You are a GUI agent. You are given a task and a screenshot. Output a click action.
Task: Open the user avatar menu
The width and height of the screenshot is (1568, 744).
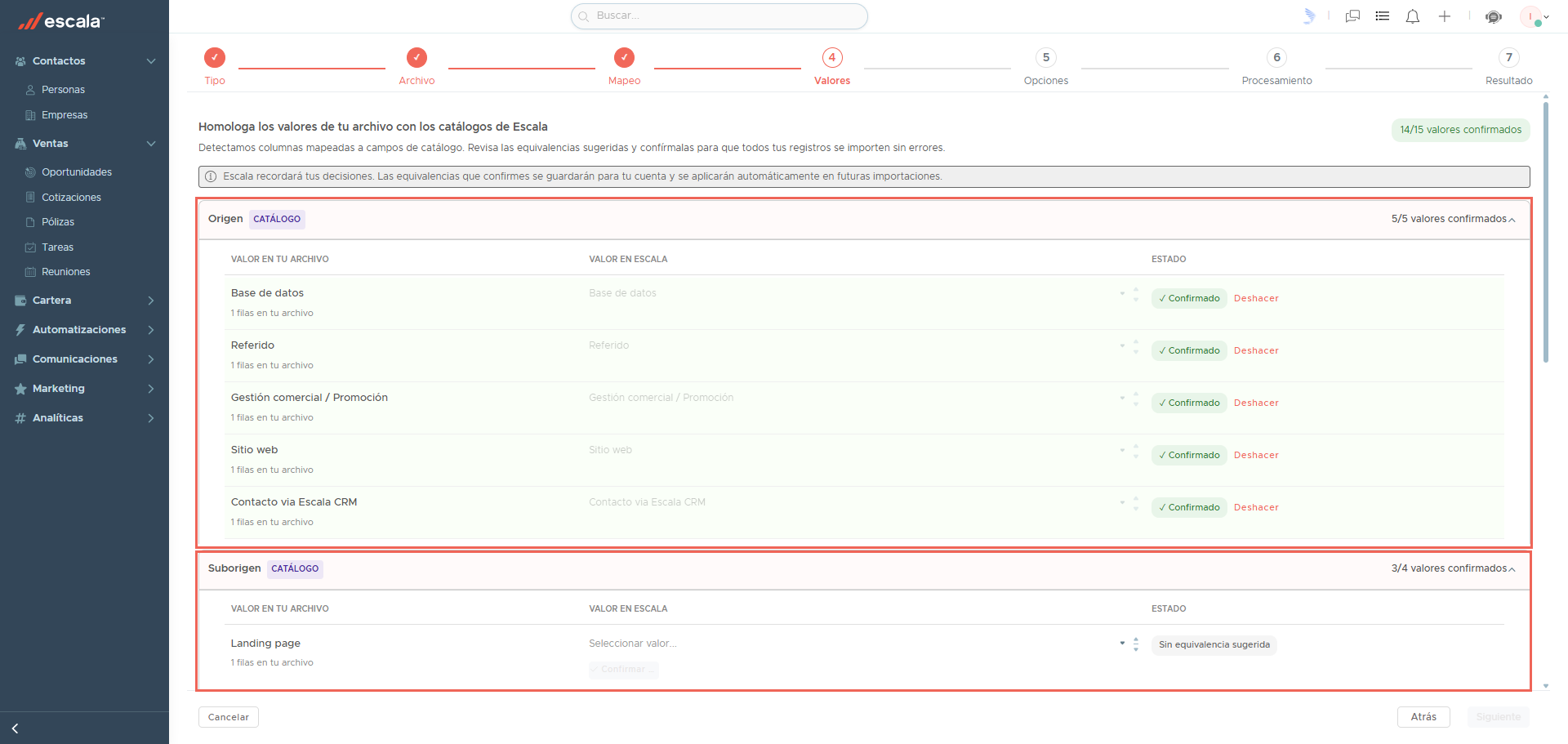(1534, 16)
